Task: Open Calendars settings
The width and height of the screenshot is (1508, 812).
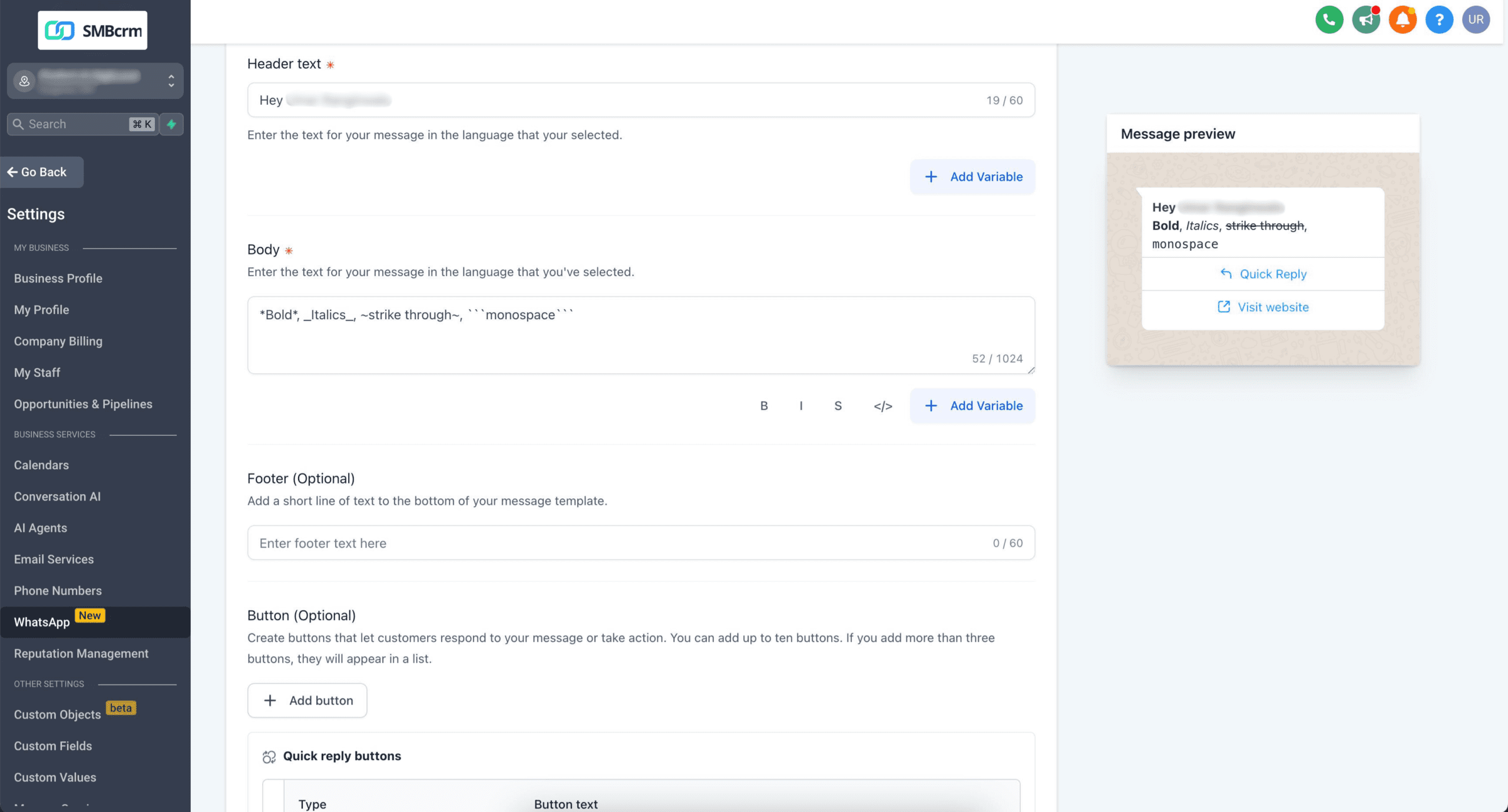Action: [x=41, y=465]
